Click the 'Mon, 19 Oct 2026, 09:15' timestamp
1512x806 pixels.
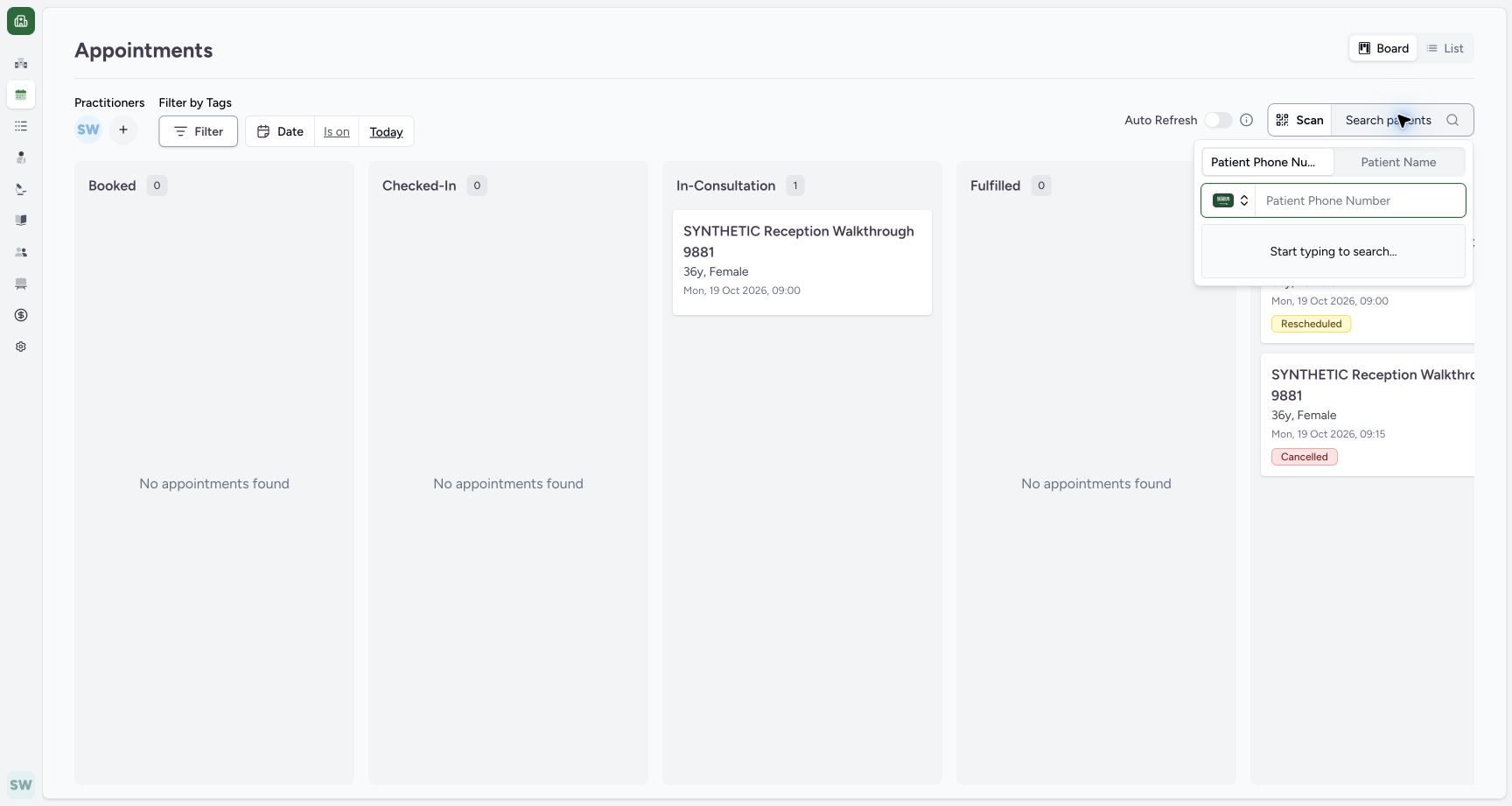[1328, 434]
